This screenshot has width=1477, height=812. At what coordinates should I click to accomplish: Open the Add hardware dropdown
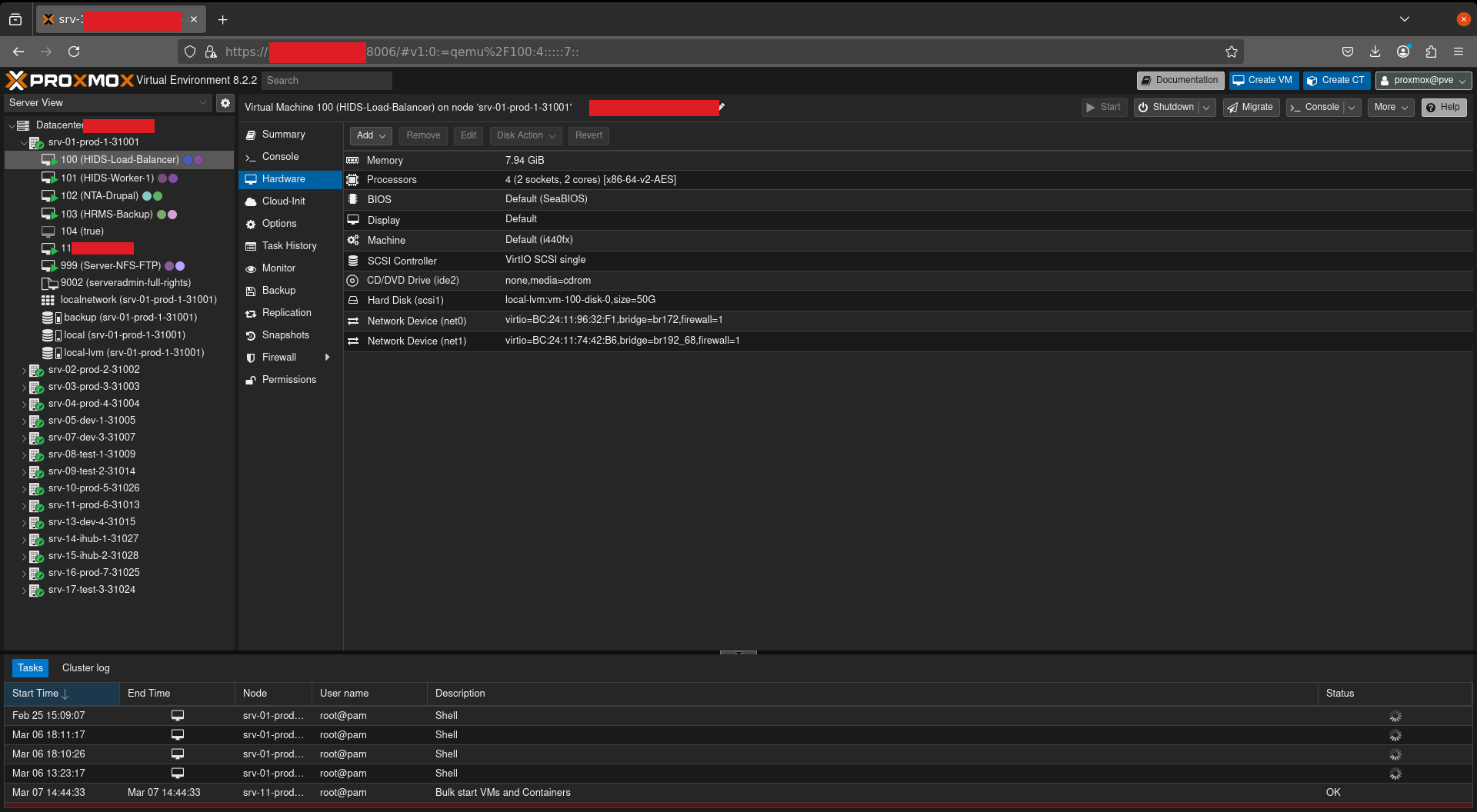(371, 135)
